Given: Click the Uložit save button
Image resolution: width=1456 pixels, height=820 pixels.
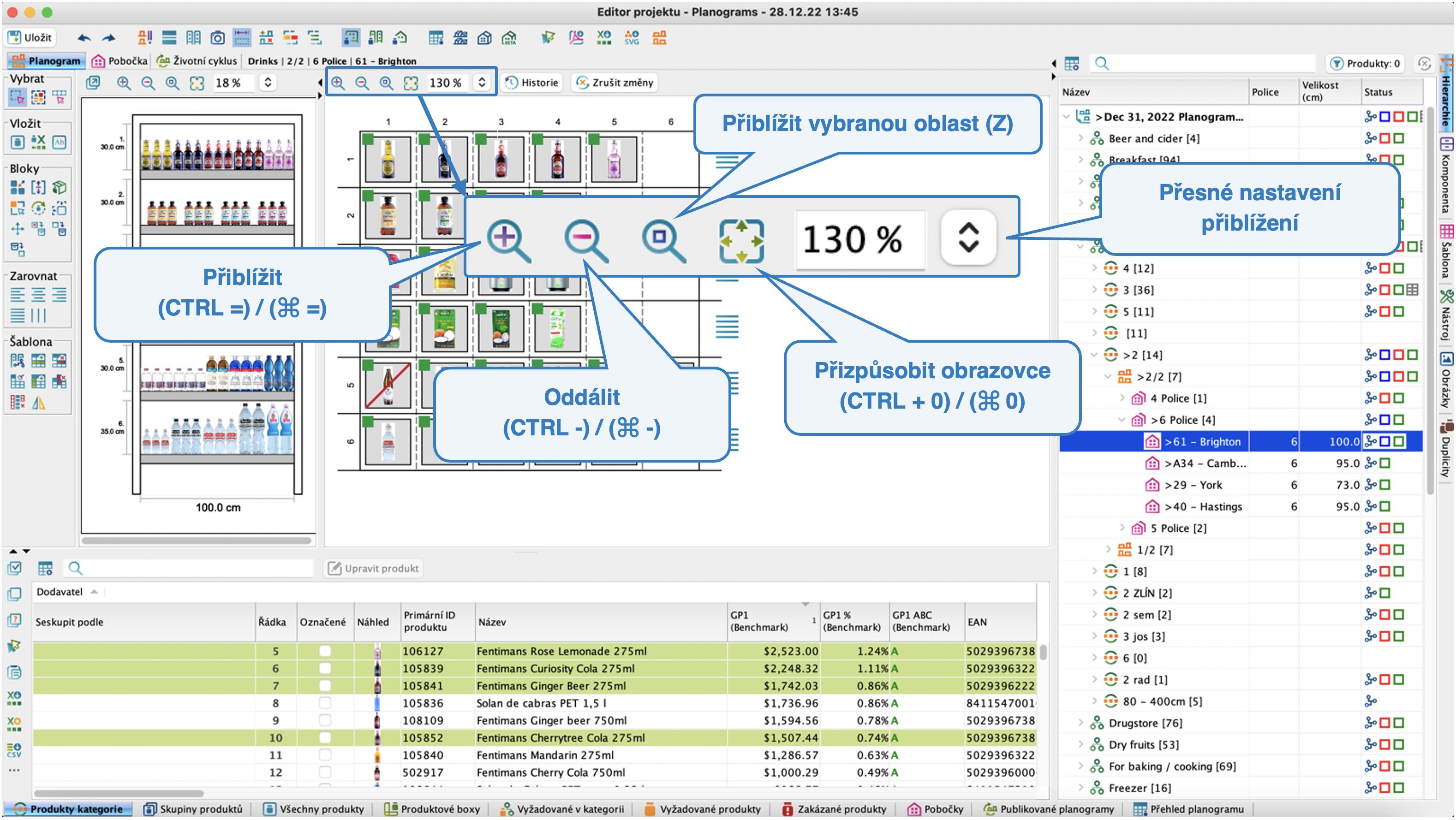Looking at the screenshot, I should pyautogui.click(x=30, y=38).
